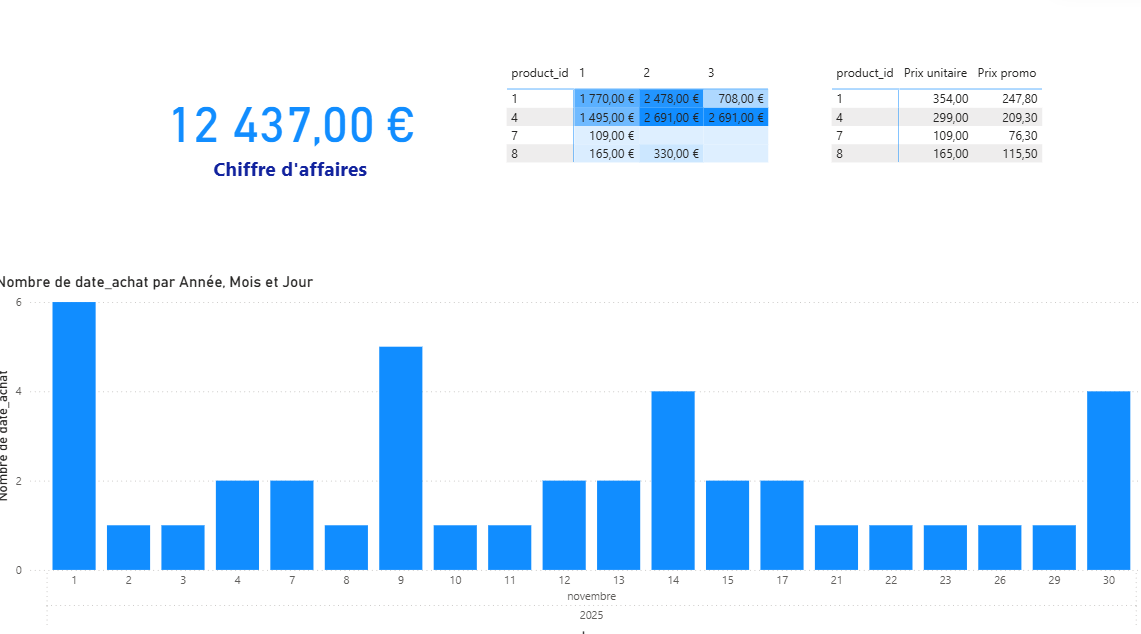Click the bar for day 12

click(564, 525)
